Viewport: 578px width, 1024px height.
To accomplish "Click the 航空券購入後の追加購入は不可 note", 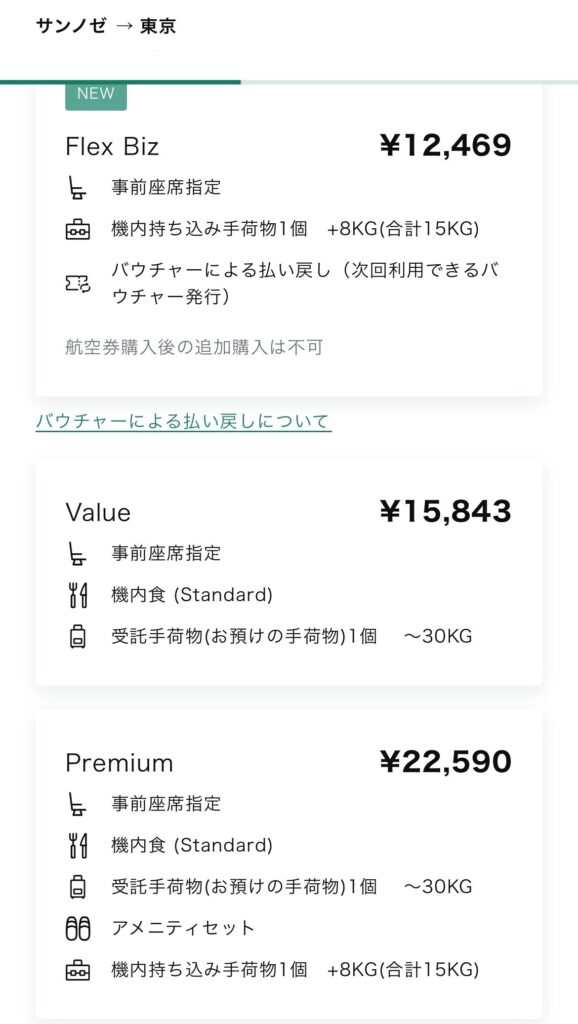I will click(x=195, y=347).
